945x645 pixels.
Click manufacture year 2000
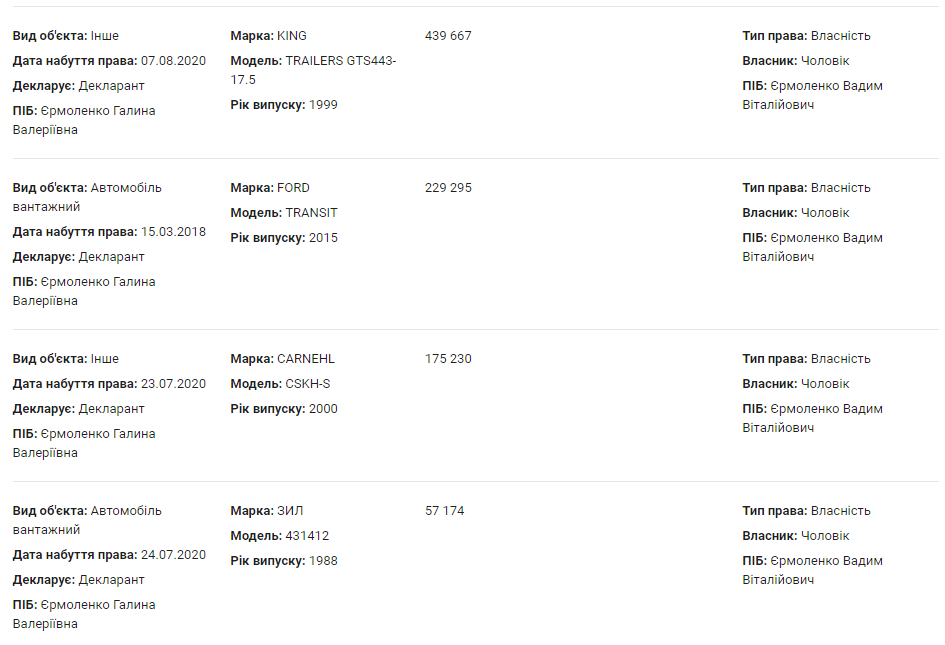tap(323, 409)
